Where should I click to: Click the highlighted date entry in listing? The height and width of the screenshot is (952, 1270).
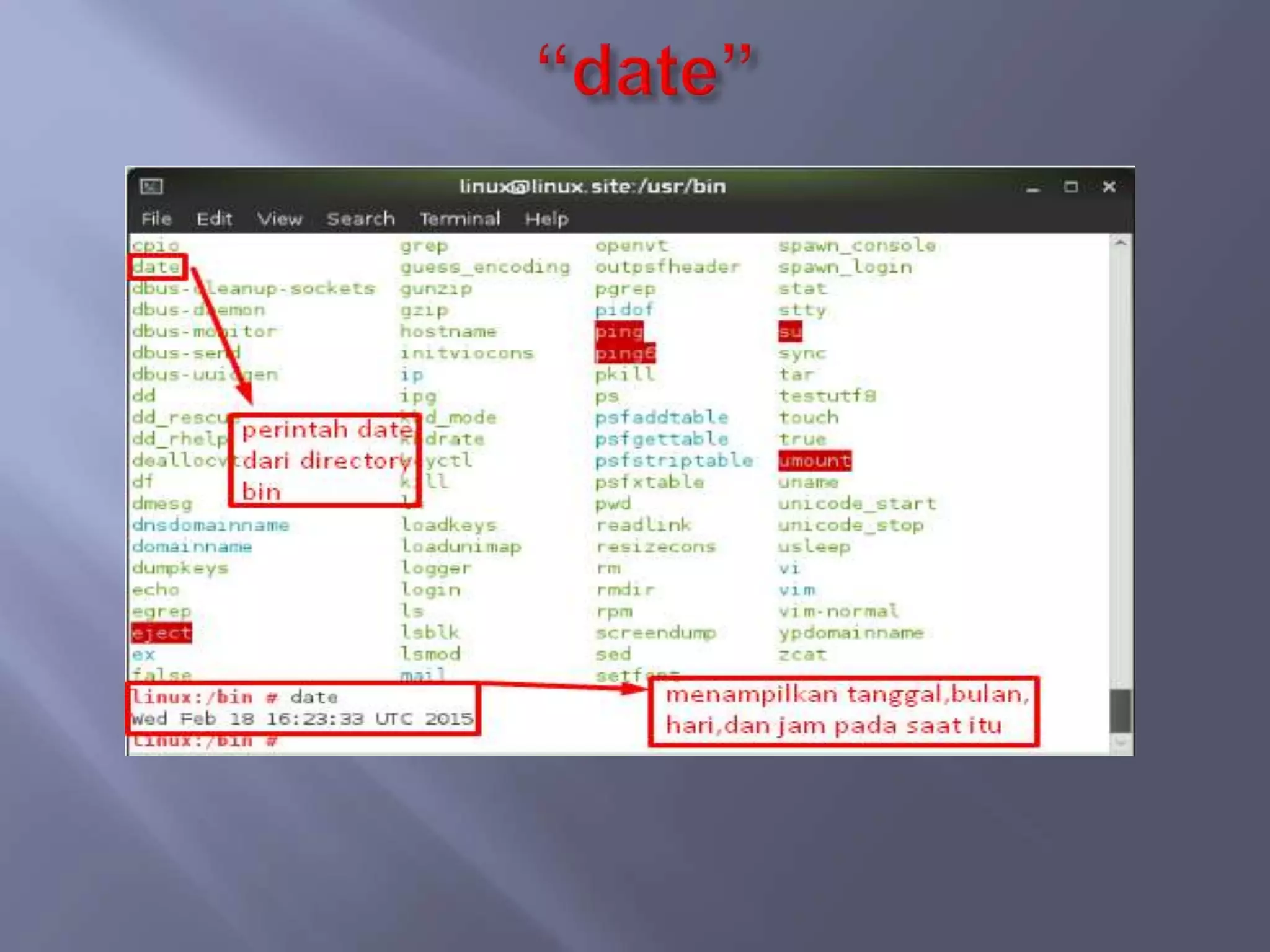(x=156, y=267)
